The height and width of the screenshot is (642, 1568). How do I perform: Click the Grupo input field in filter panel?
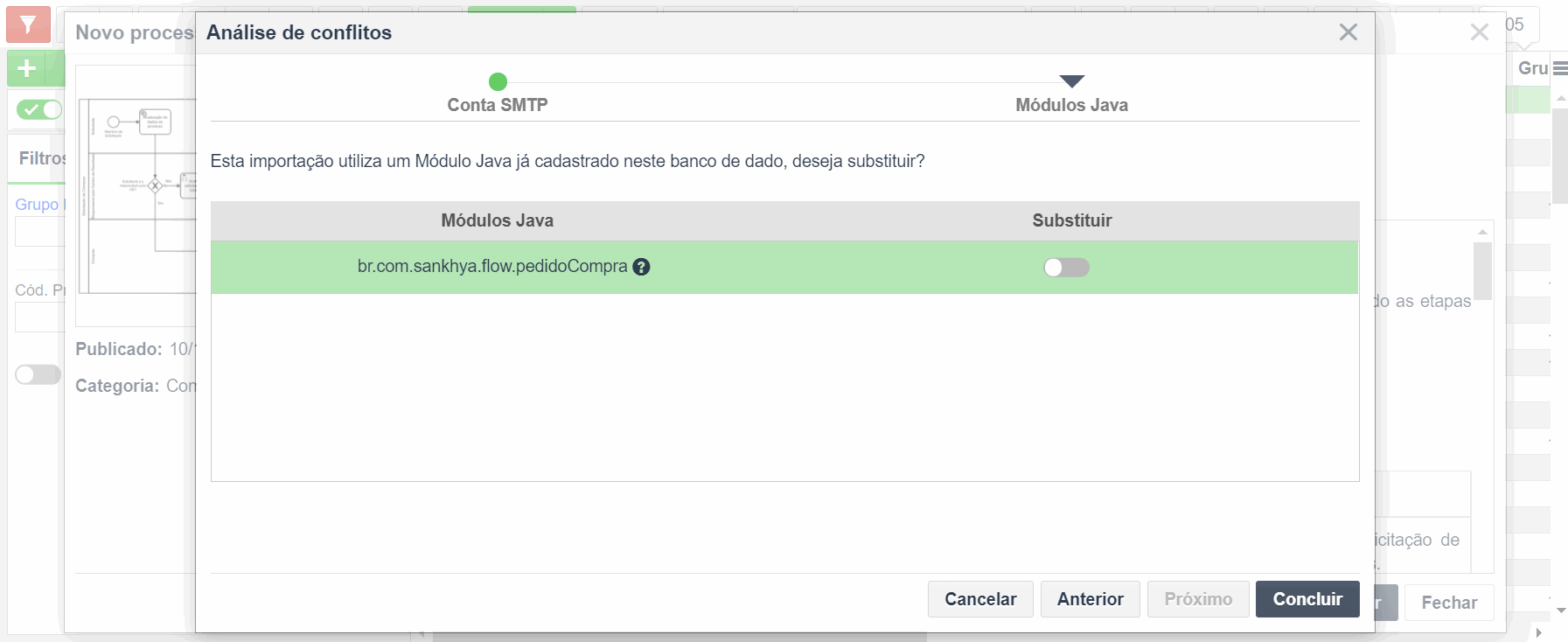point(40,232)
